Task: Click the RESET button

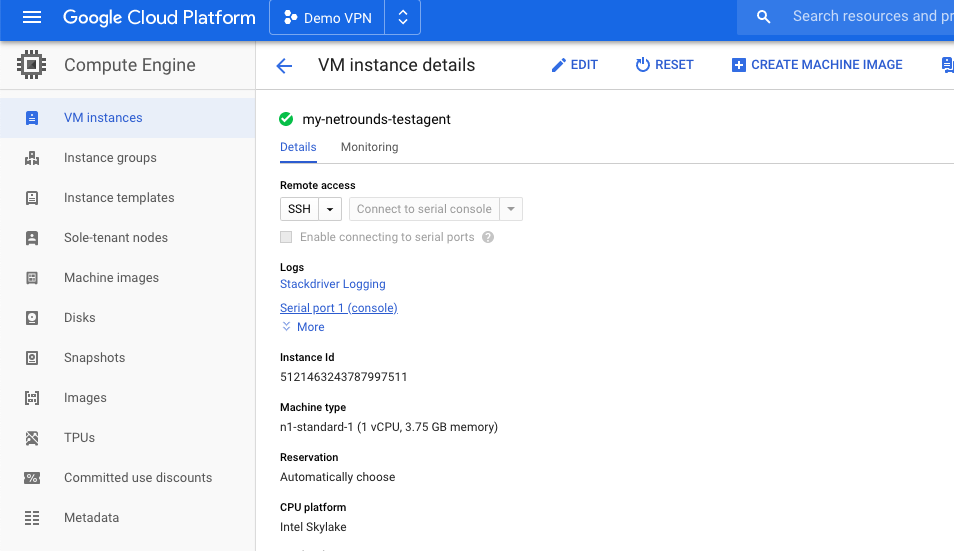Action: pos(664,65)
